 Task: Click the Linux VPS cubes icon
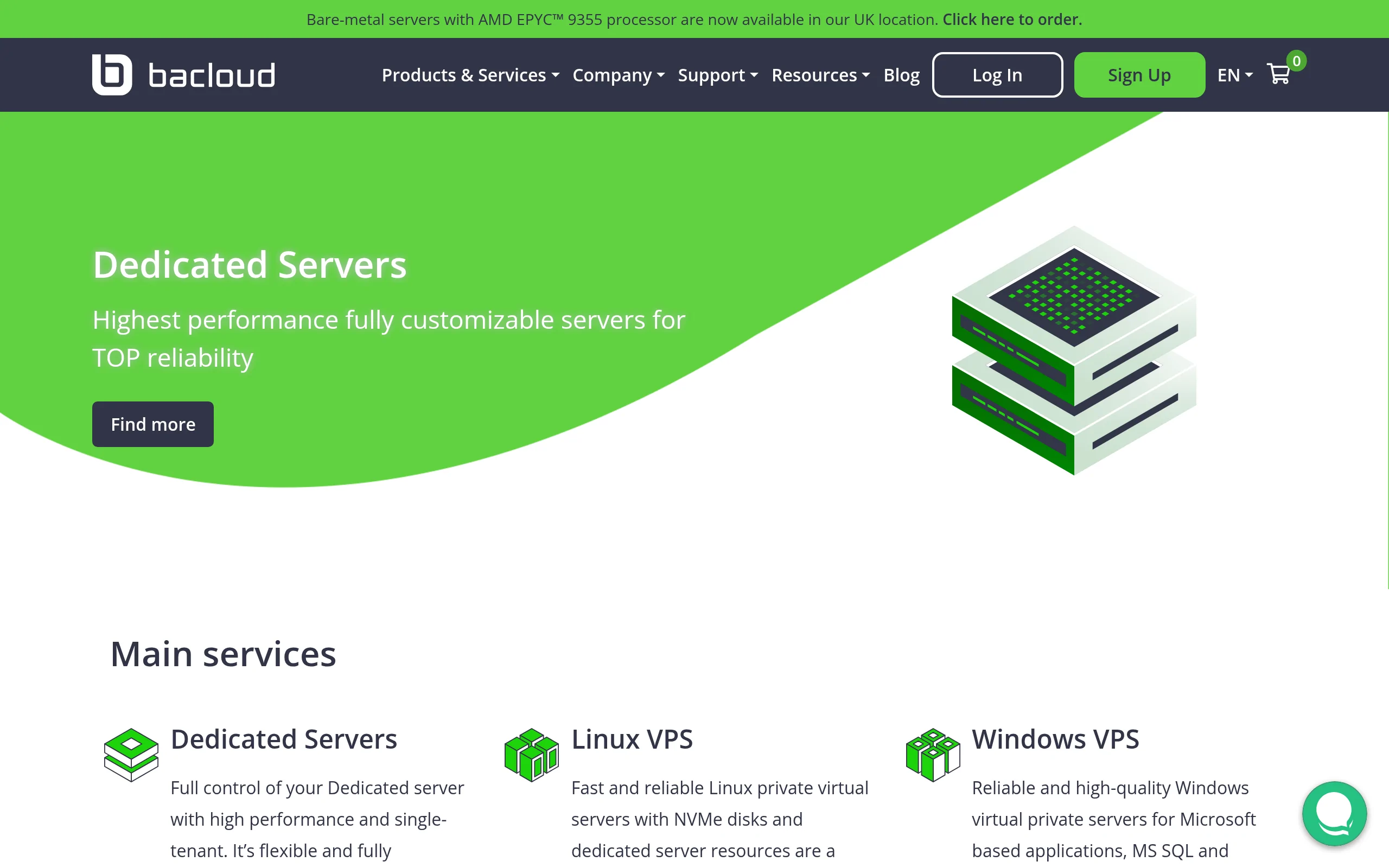pos(532,754)
